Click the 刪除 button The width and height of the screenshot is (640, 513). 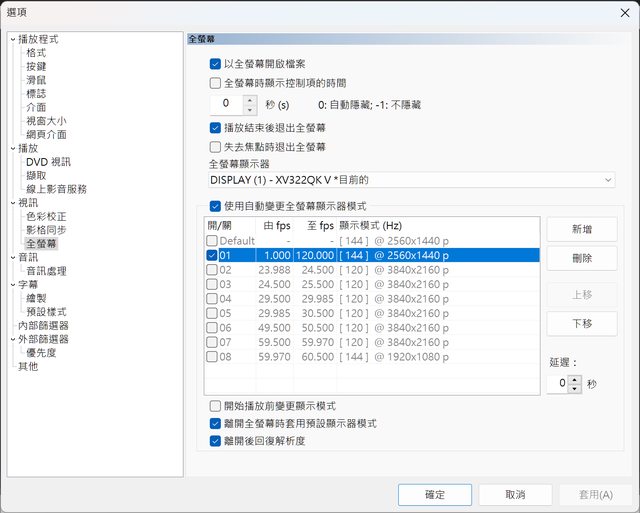[x=581, y=258]
